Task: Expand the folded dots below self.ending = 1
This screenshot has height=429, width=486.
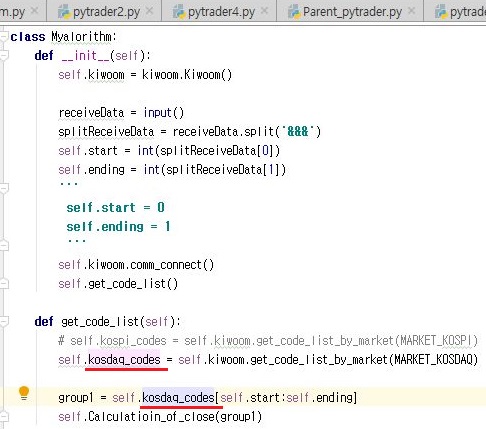Action: [4, 246]
